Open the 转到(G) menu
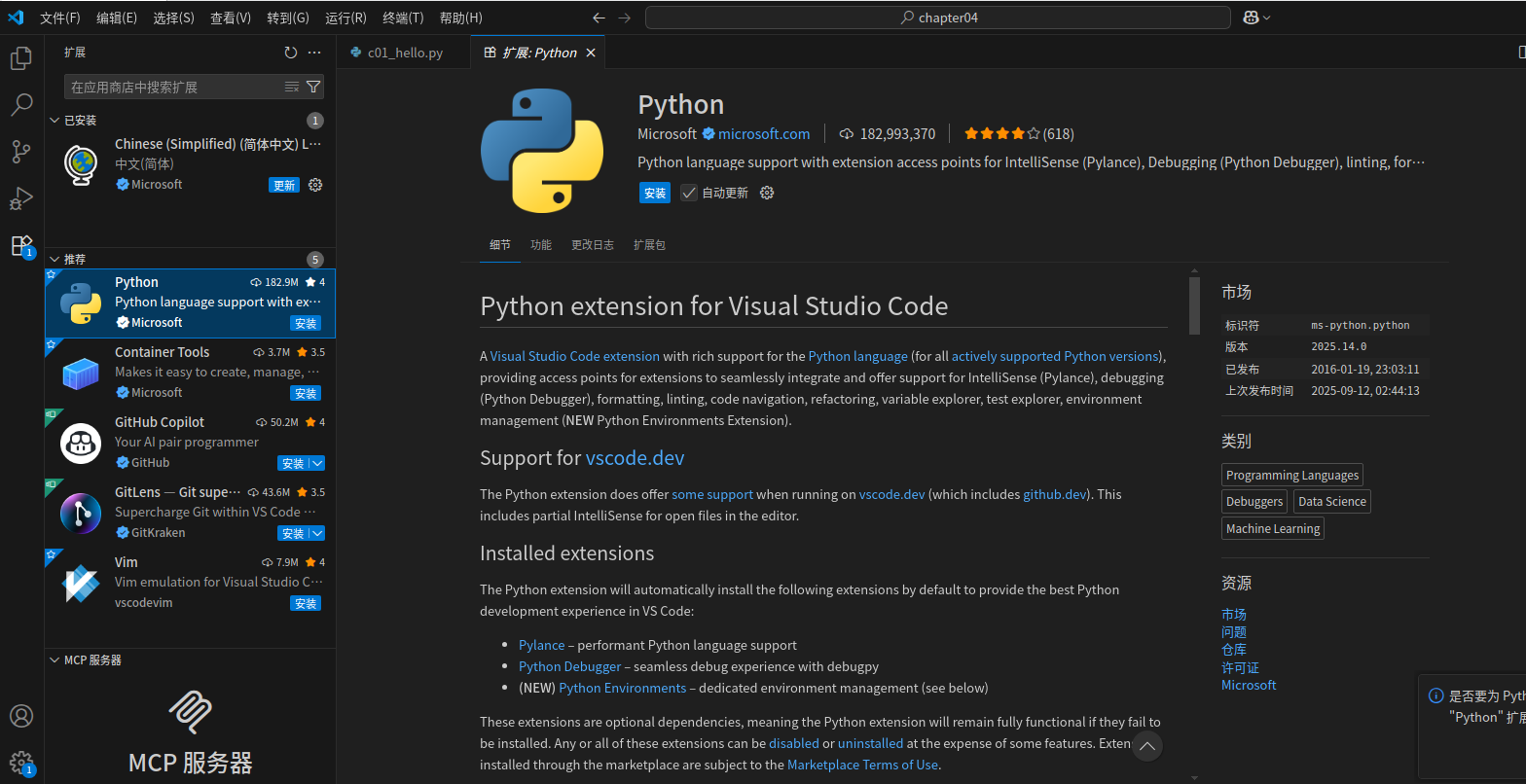 288,18
